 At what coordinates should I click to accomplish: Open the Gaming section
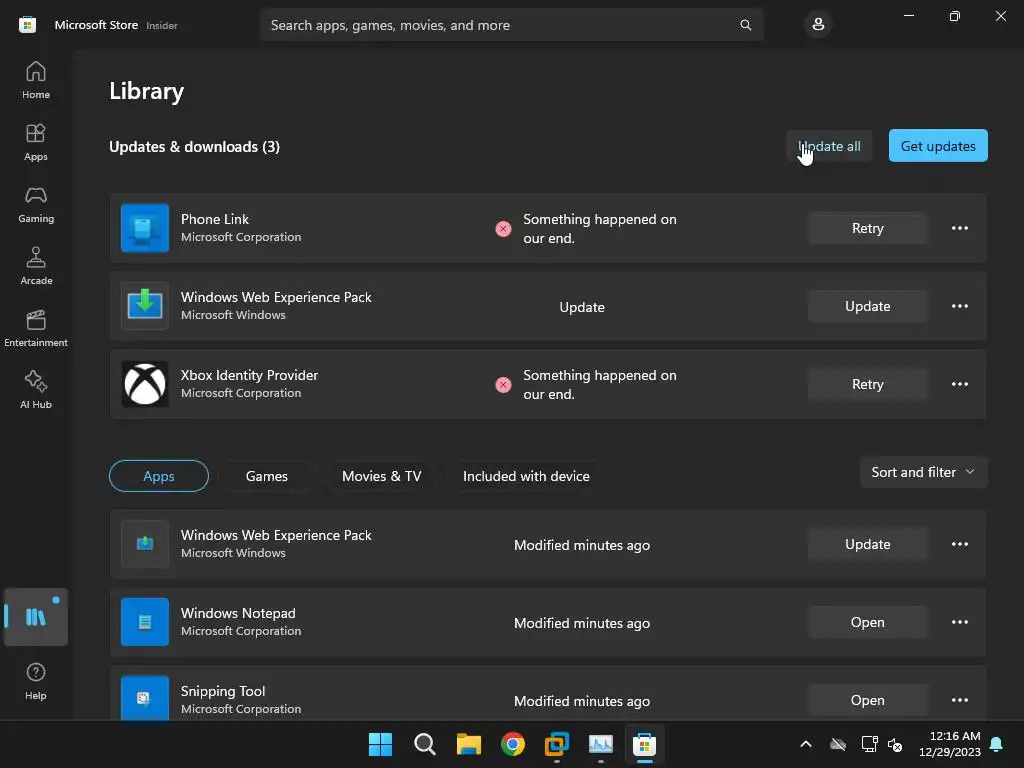click(36, 204)
